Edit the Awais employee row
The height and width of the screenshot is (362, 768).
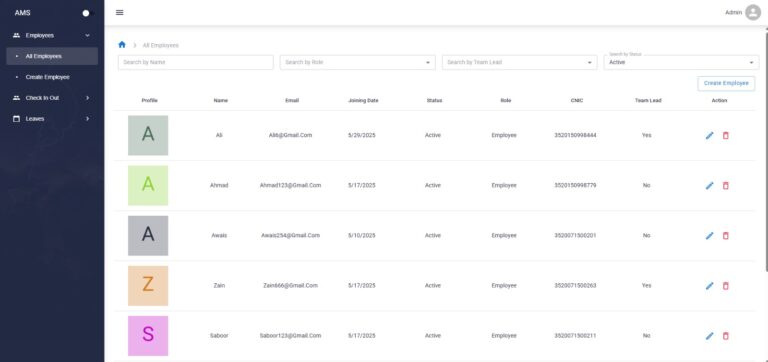click(709, 236)
